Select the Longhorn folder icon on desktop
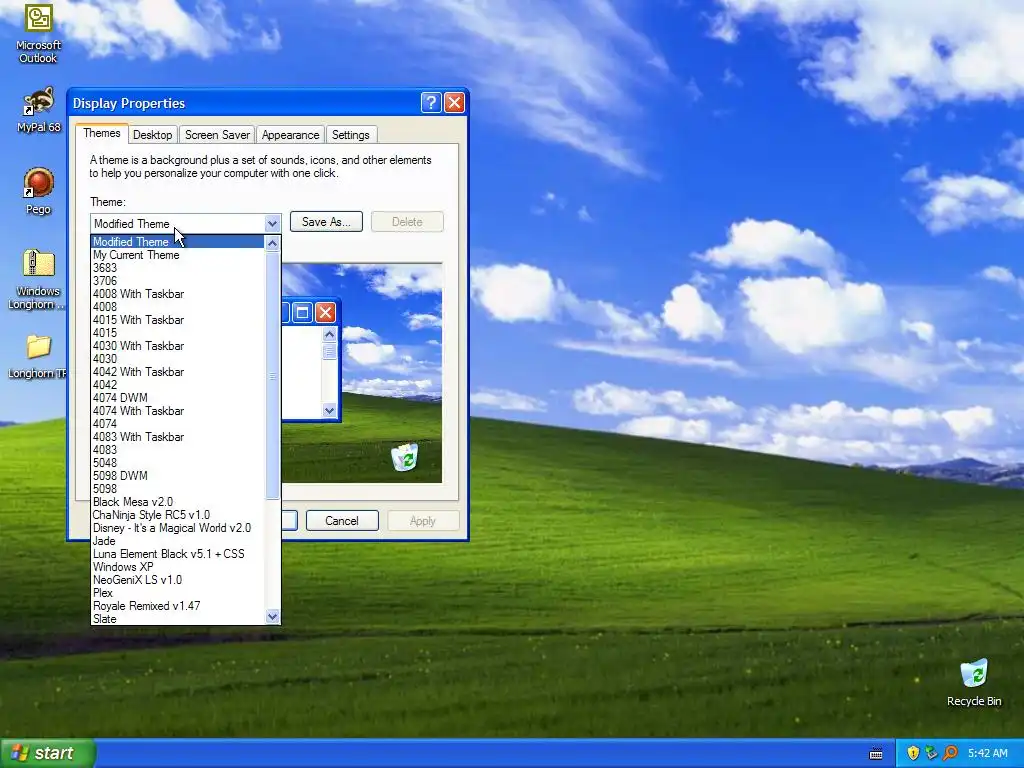This screenshot has width=1024, height=768. point(38,356)
